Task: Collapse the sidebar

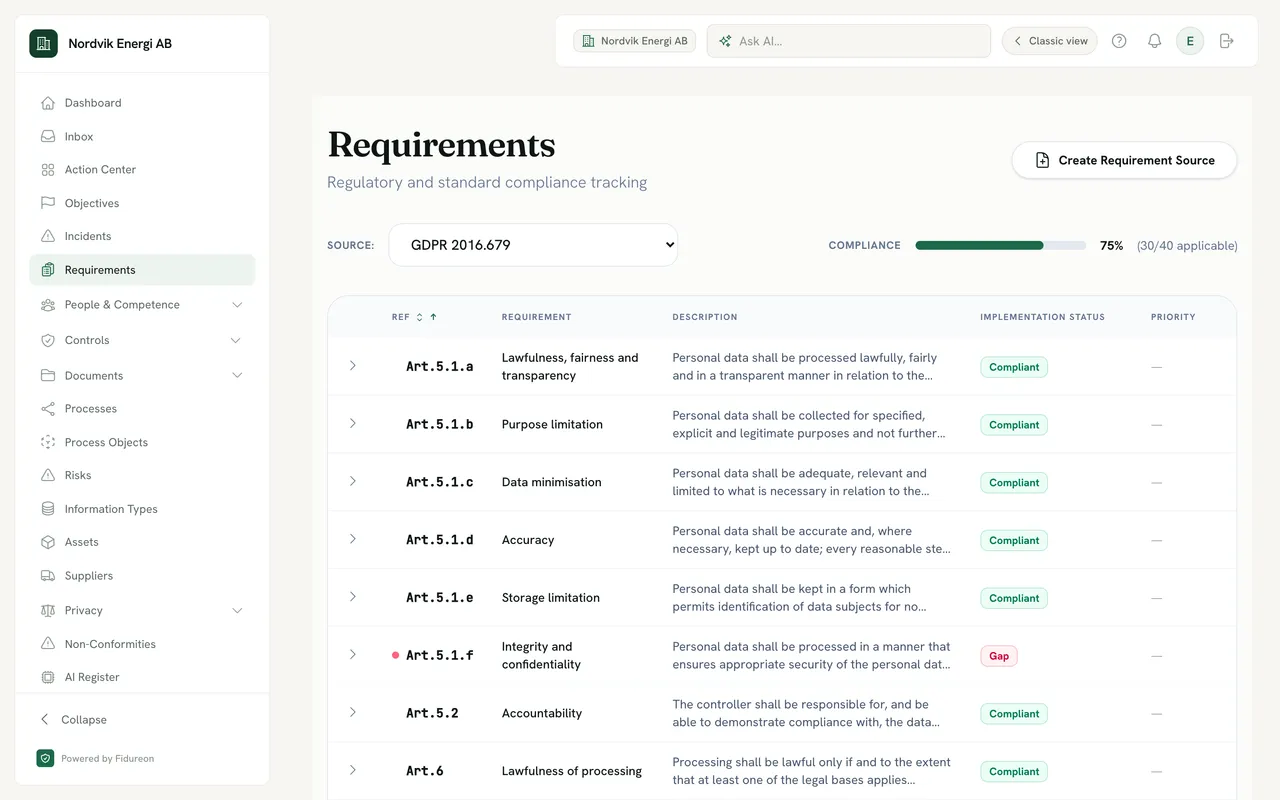Action: point(74,720)
